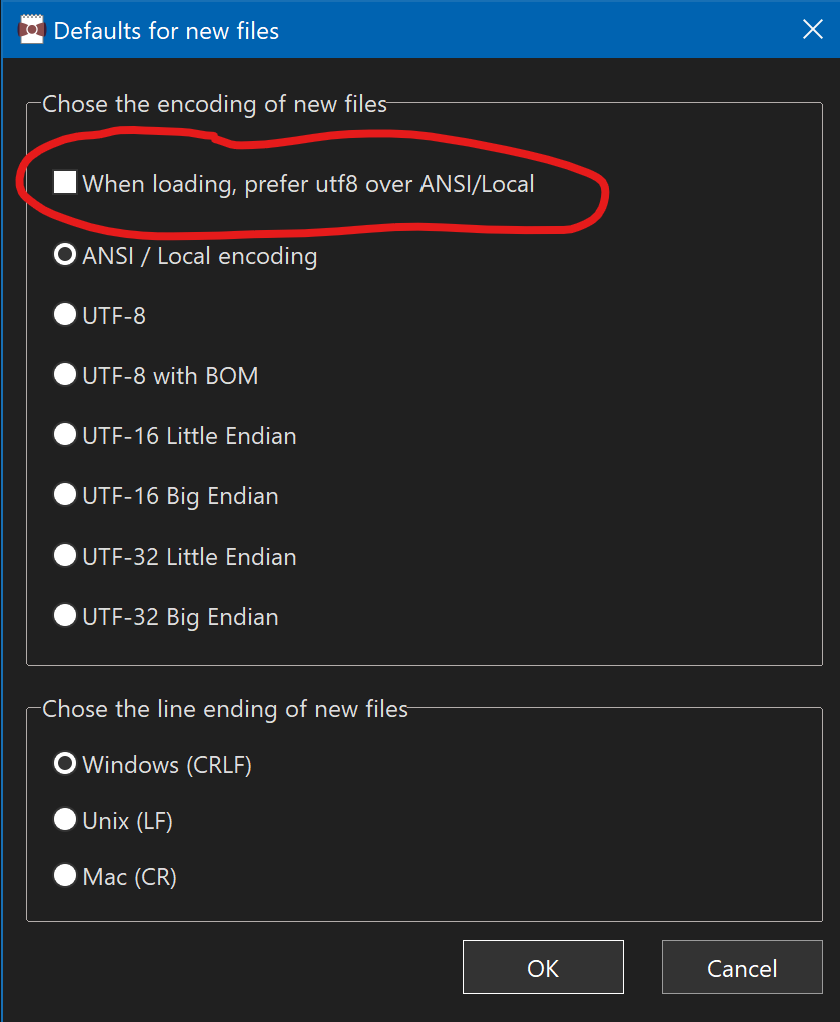The height and width of the screenshot is (1022, 840).
Task: Choose UTF-32 Little Endian encoding
Action: tap(64, 555)
